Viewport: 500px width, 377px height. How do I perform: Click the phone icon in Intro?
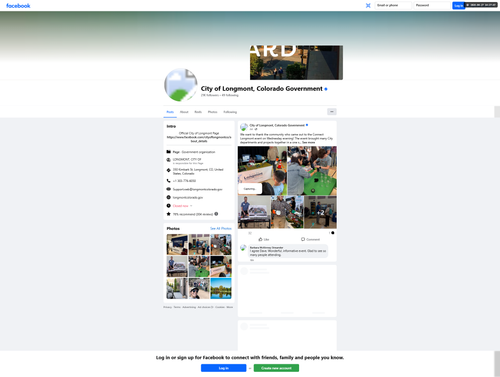coord(168,181)
